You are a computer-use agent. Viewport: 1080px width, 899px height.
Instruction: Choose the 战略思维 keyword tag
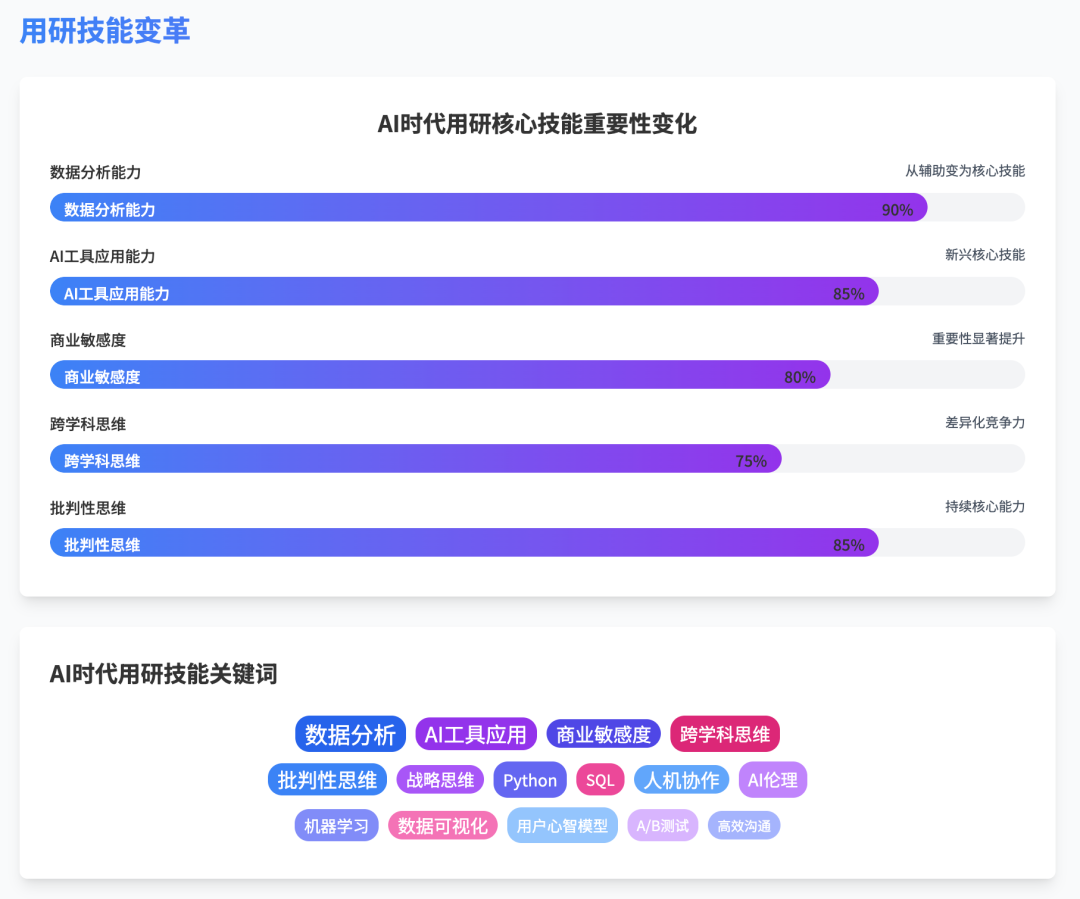[x=440, y=780]
